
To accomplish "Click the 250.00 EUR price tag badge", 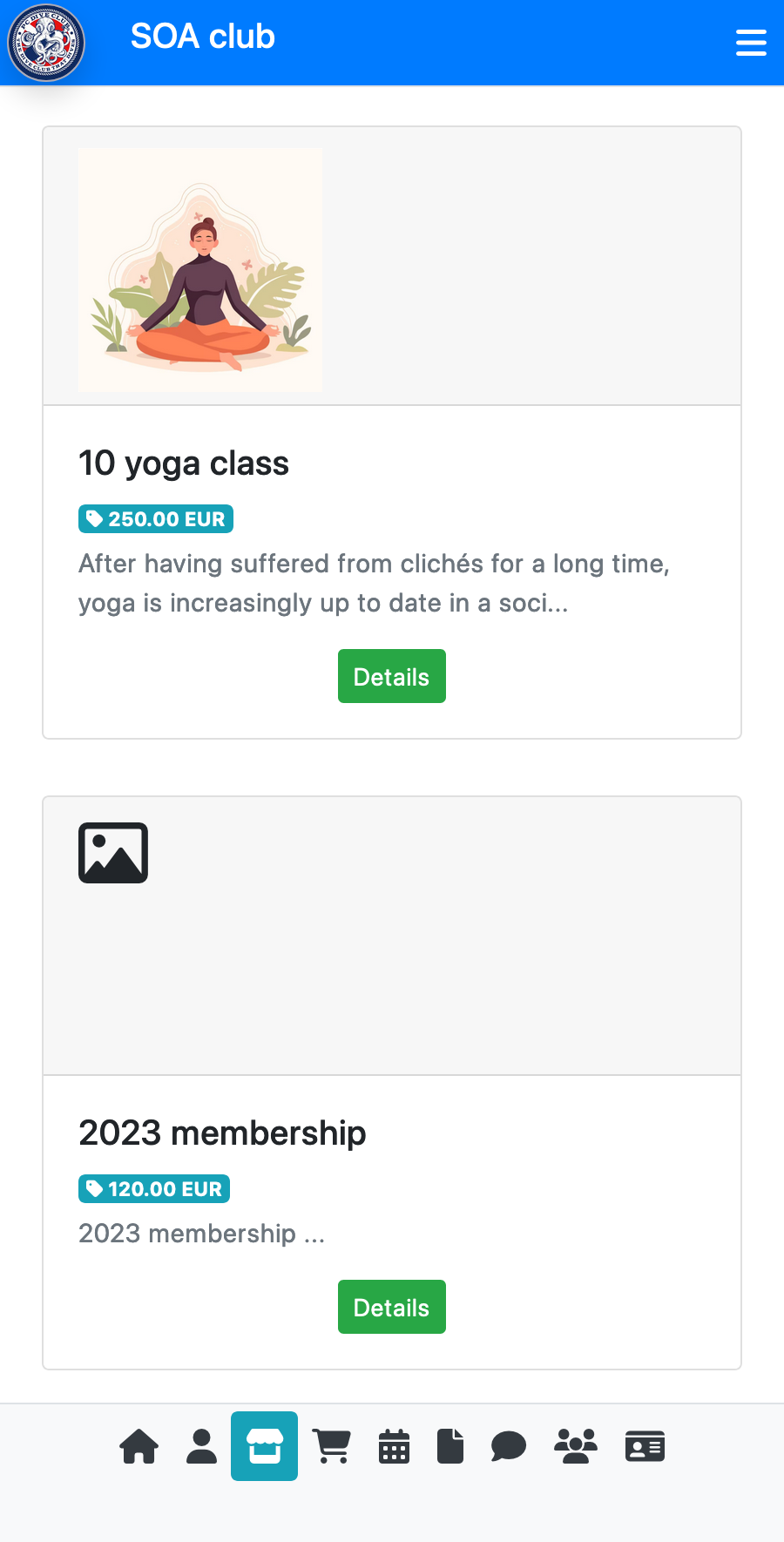I will tap(156, 519).
